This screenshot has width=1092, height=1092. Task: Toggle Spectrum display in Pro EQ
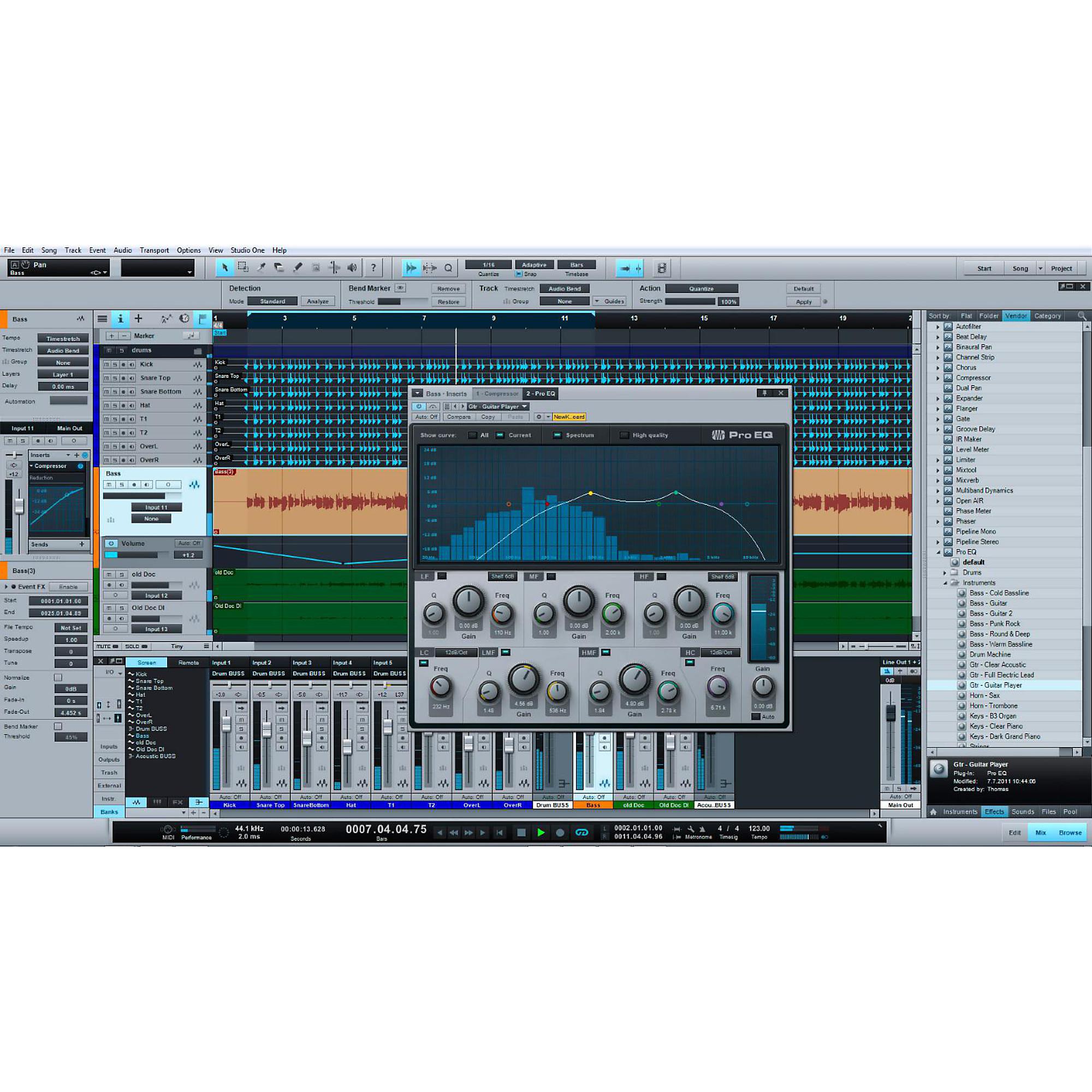click(x=557, y=435)
